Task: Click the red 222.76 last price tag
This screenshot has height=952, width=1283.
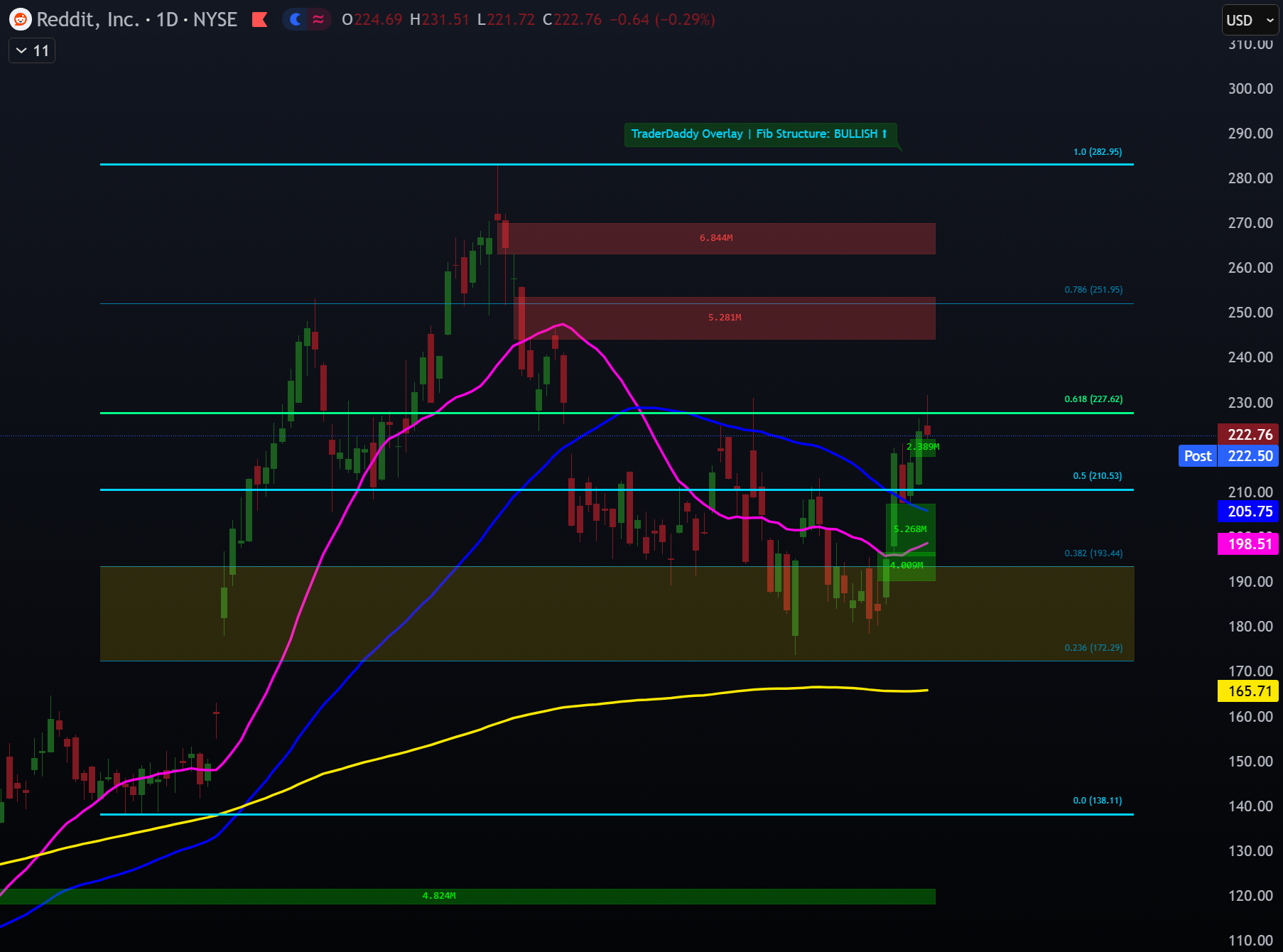Action: pos(1248,435)
